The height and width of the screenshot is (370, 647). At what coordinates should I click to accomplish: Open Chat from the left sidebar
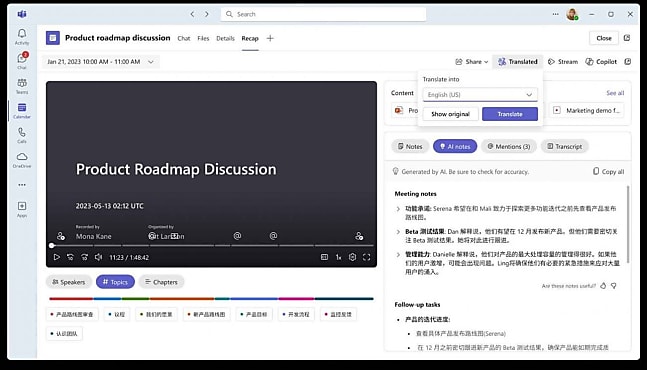pos(22,61)
